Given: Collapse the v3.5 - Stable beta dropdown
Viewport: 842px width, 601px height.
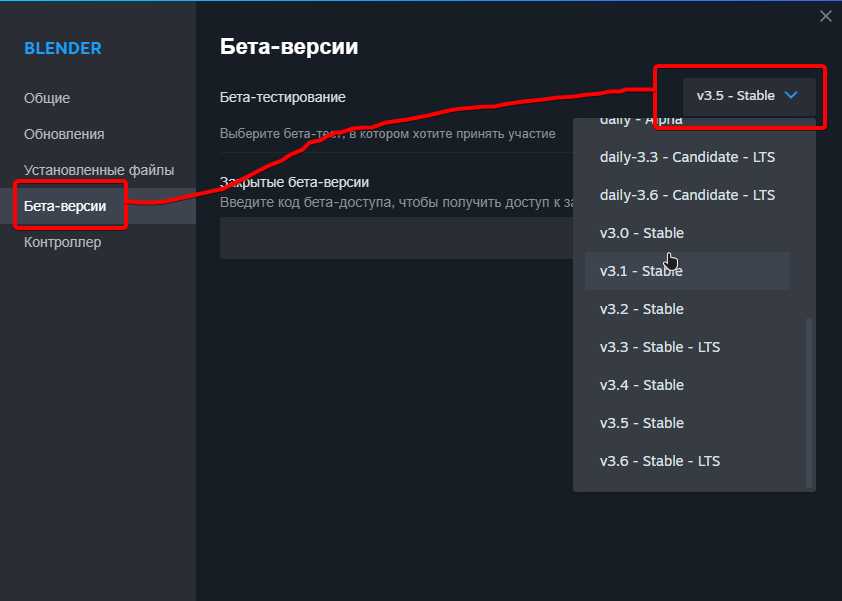Looking at the screenshot, I should point(749,96).
